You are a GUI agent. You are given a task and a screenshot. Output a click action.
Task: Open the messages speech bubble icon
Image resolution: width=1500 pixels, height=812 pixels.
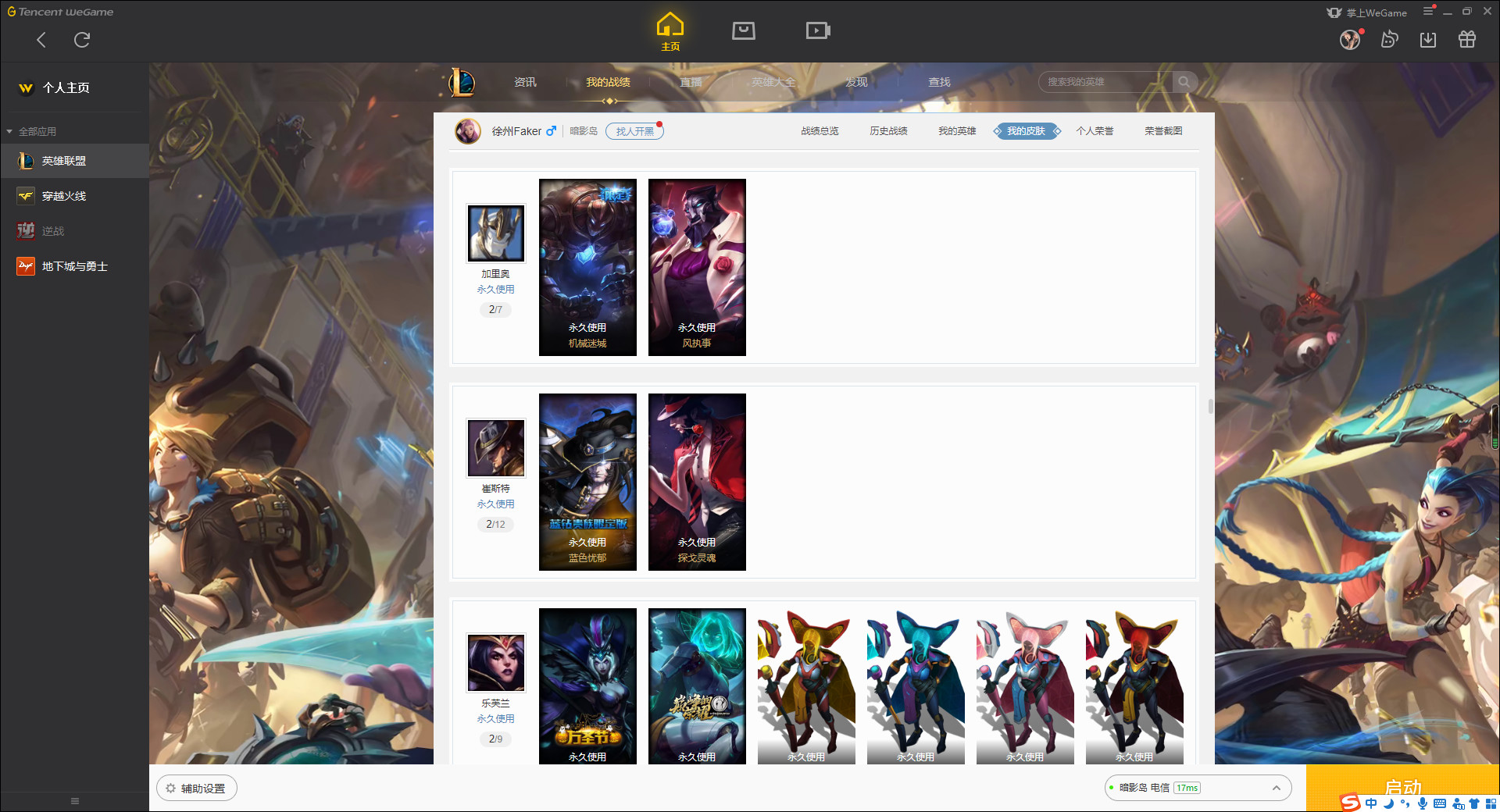point(1389,39)
